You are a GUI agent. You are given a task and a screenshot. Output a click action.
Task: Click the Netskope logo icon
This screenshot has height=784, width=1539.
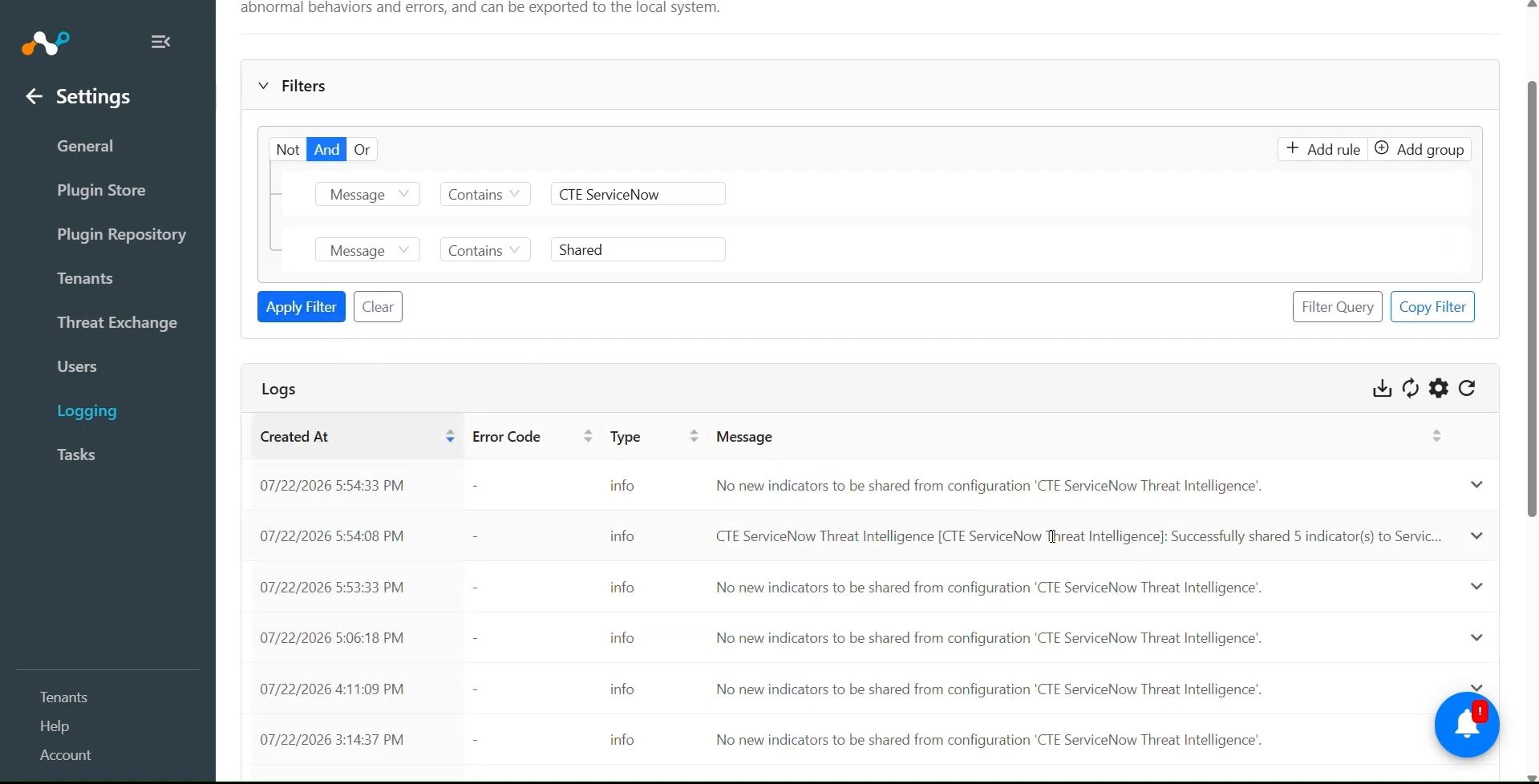tap(46, 42)
